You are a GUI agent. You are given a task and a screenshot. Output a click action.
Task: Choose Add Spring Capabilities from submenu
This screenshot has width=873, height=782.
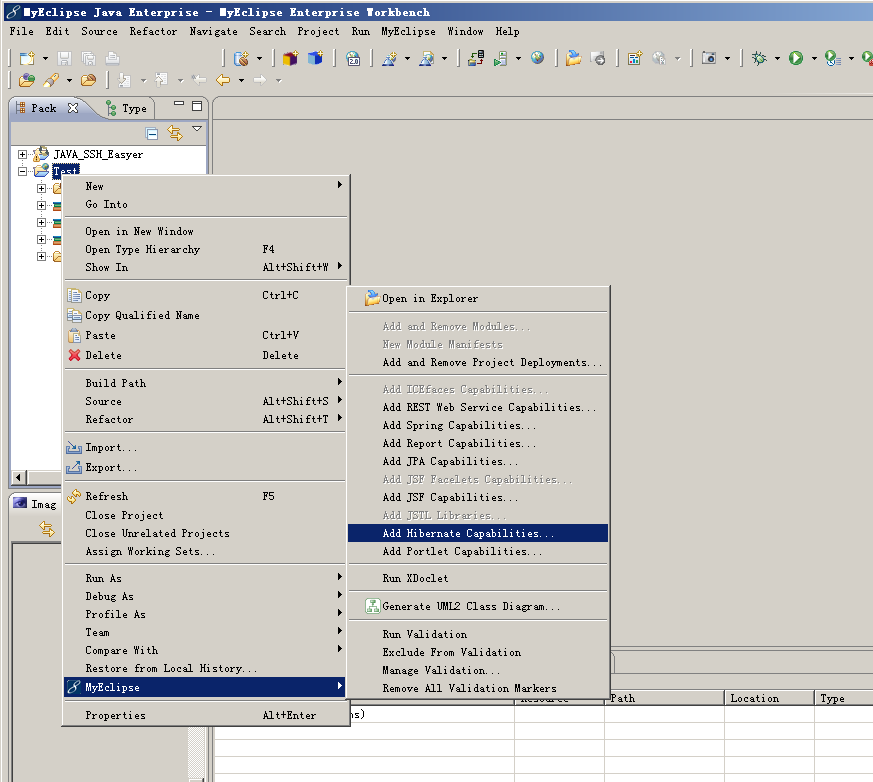[459, 425]
